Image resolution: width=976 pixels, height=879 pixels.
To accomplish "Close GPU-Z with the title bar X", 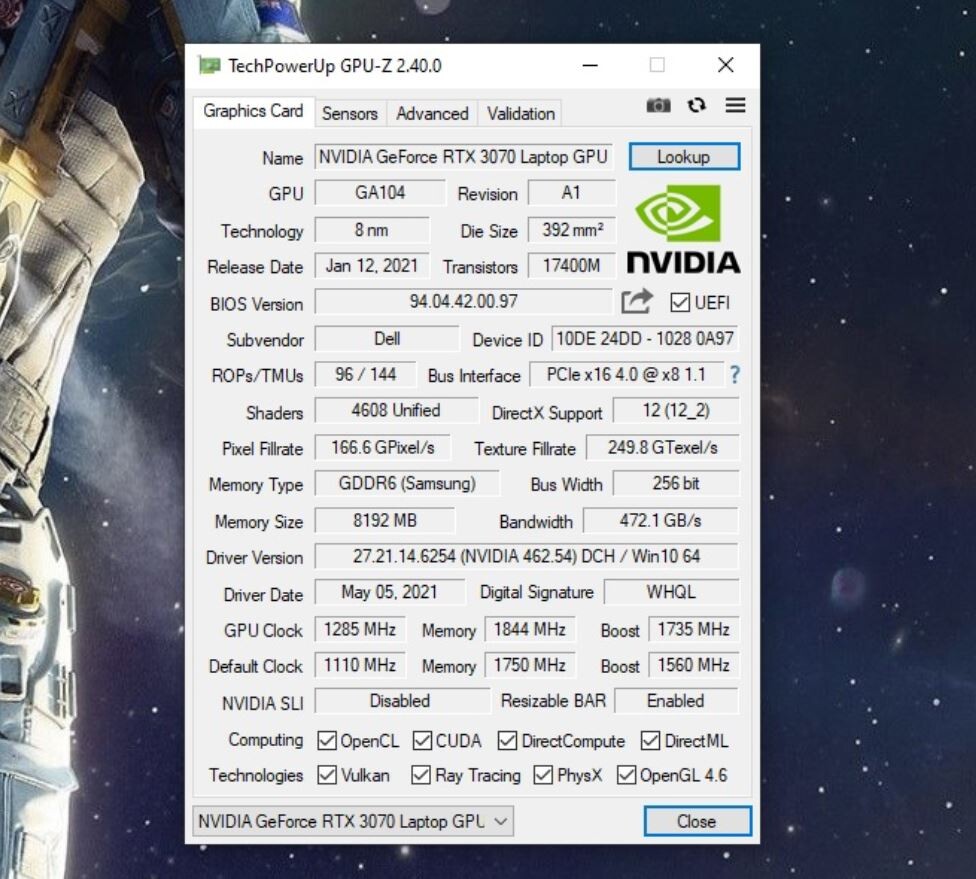I will click(x=726, y=65).
